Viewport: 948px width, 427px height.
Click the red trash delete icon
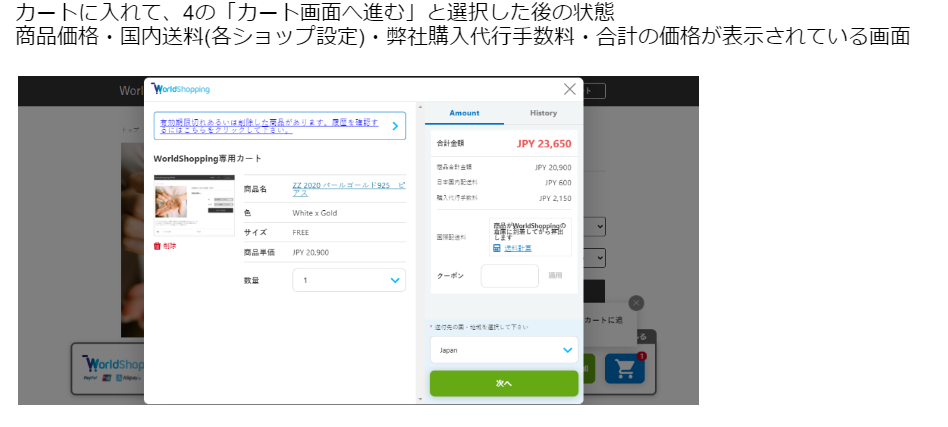157,246
